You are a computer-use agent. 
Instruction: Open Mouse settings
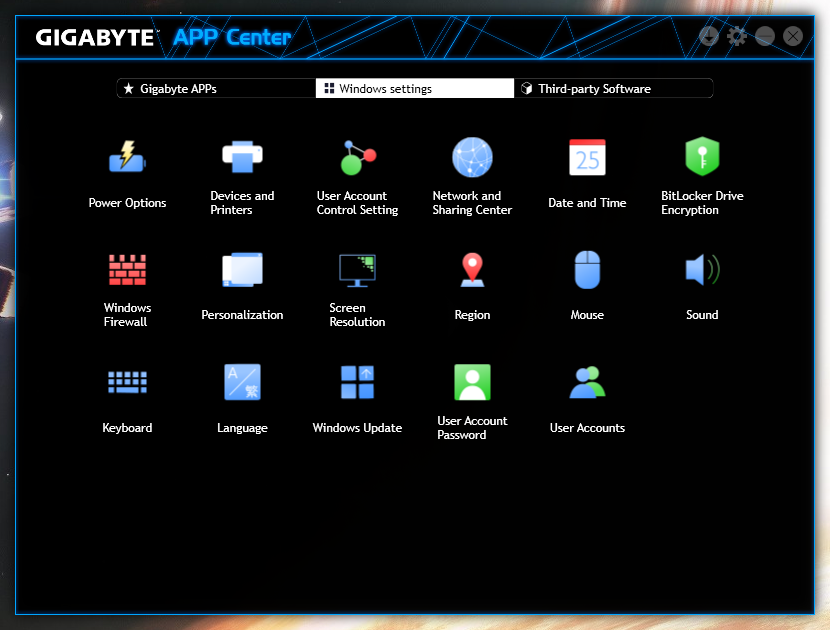pyautogui.click(x=587, y=270)
